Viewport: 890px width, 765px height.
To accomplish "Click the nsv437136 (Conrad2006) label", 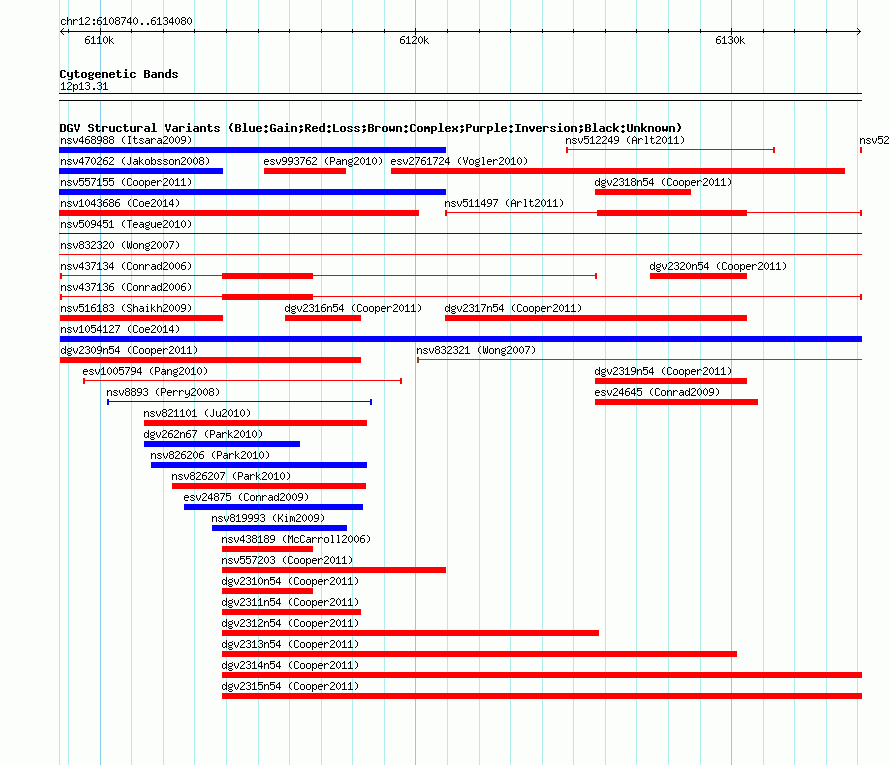I will [126, 287].
